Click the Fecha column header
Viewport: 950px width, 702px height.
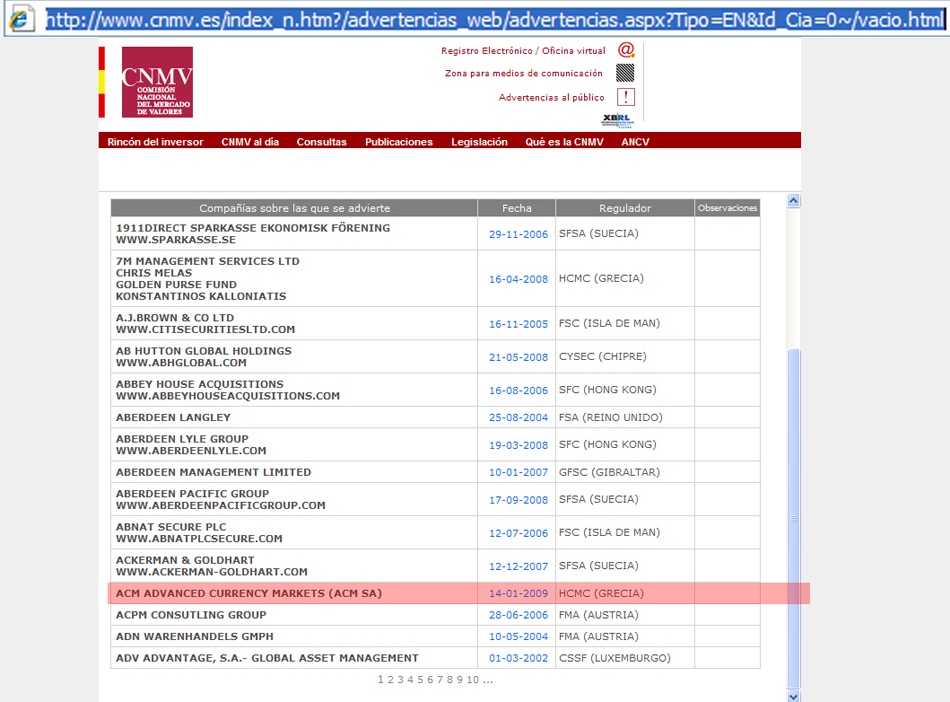(x=517, y=208)
